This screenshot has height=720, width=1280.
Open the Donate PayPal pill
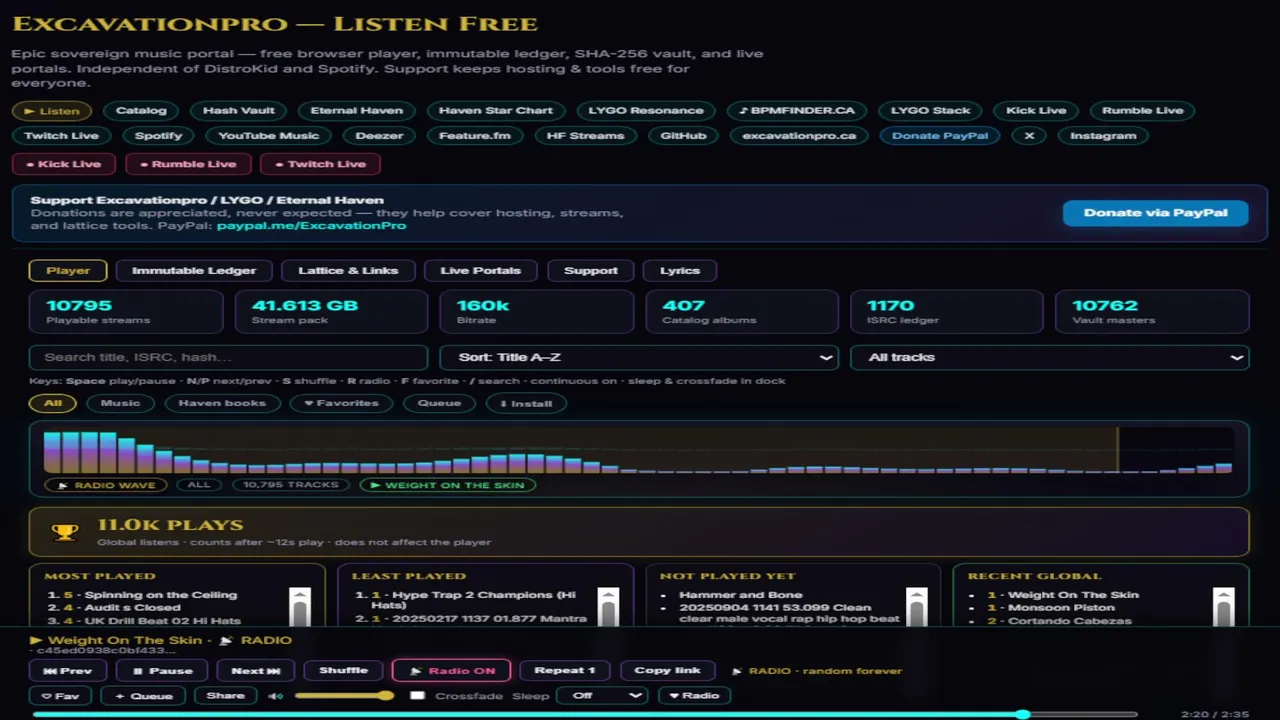pyautogui.click(x=939, y=136)
